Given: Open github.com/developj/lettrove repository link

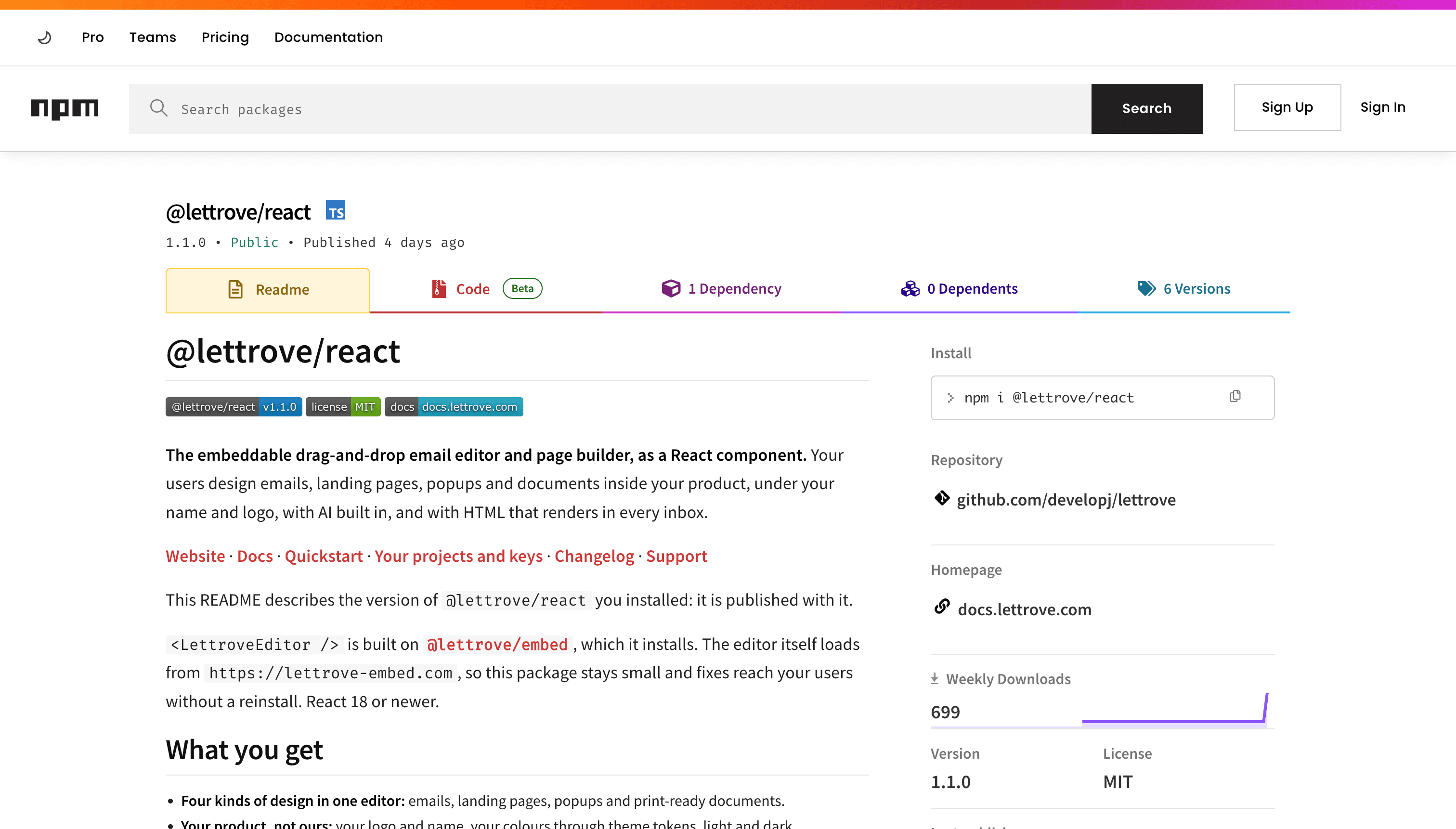Looking at the screenshot, I should (x=1066, y=499).
